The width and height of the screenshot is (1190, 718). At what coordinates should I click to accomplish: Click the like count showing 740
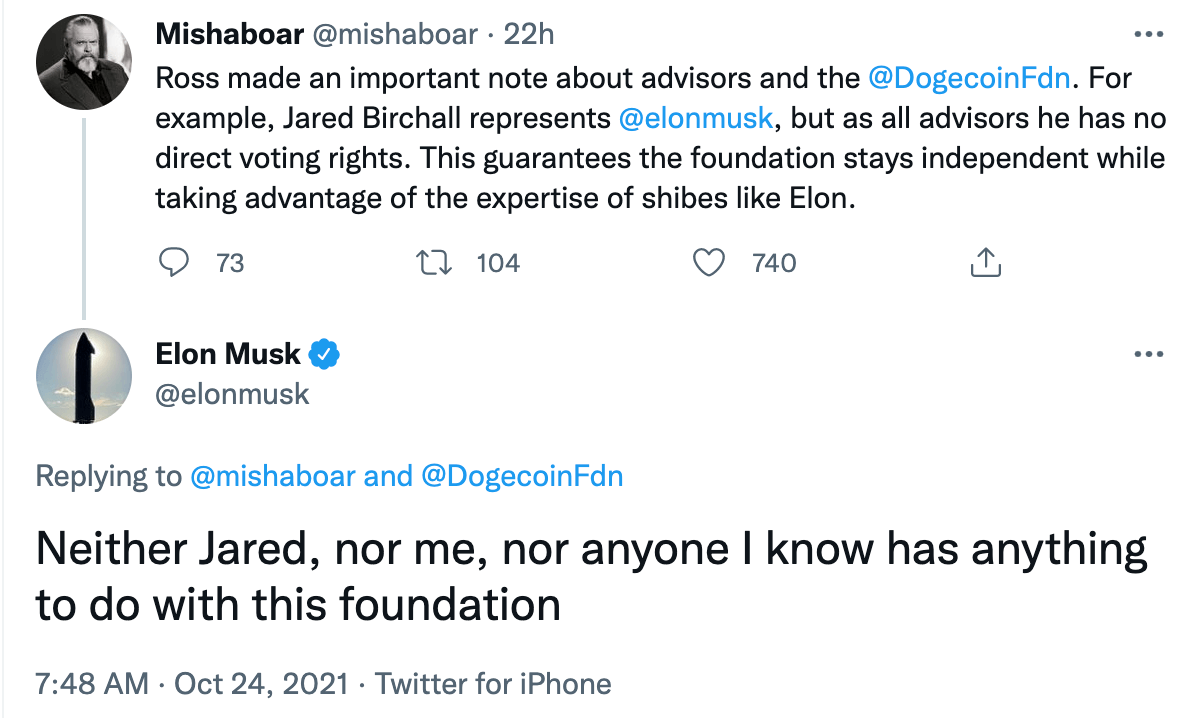(x=775, y=262)
